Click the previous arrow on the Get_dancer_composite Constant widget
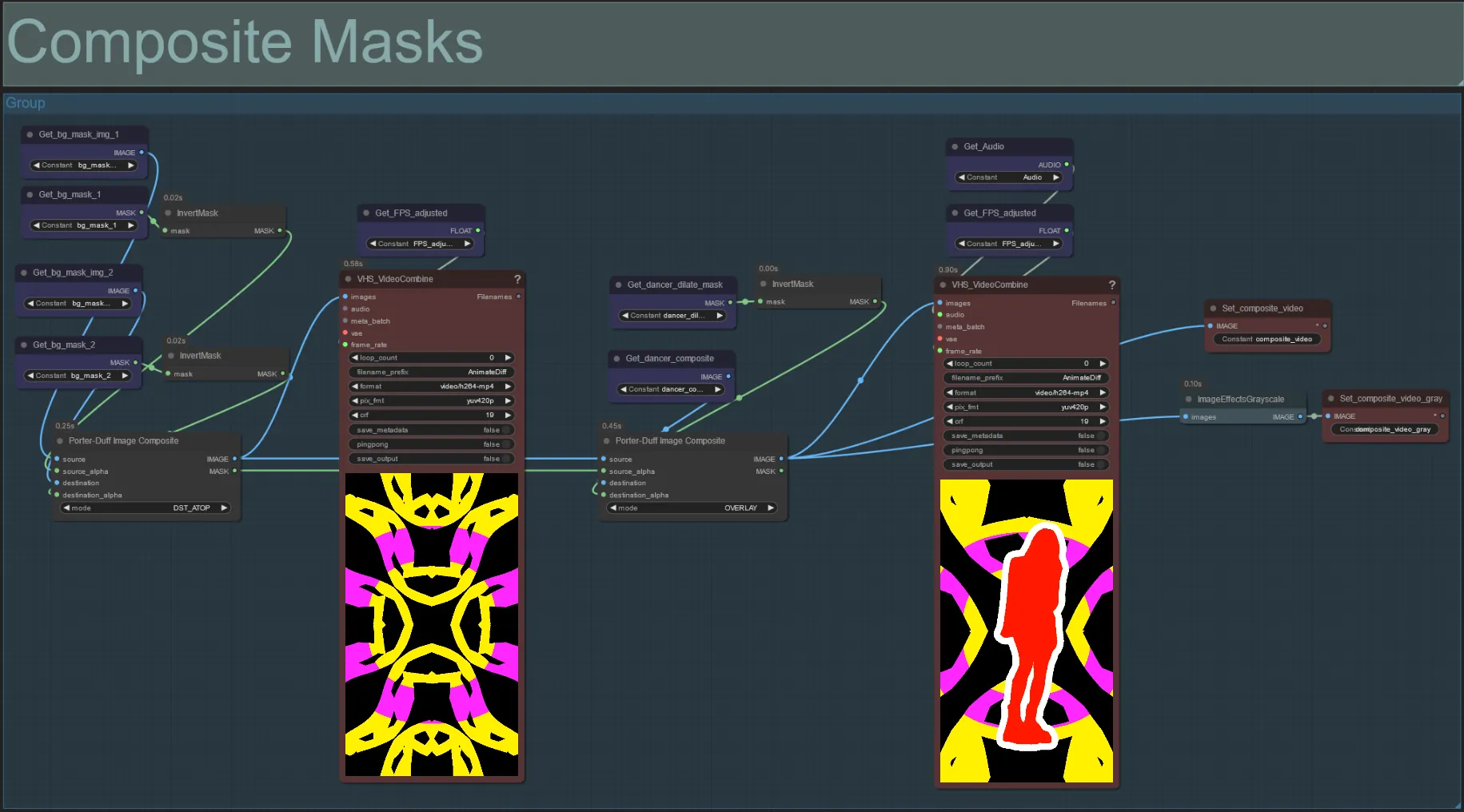Viewport: 1464px width, 812px height. 623,389
